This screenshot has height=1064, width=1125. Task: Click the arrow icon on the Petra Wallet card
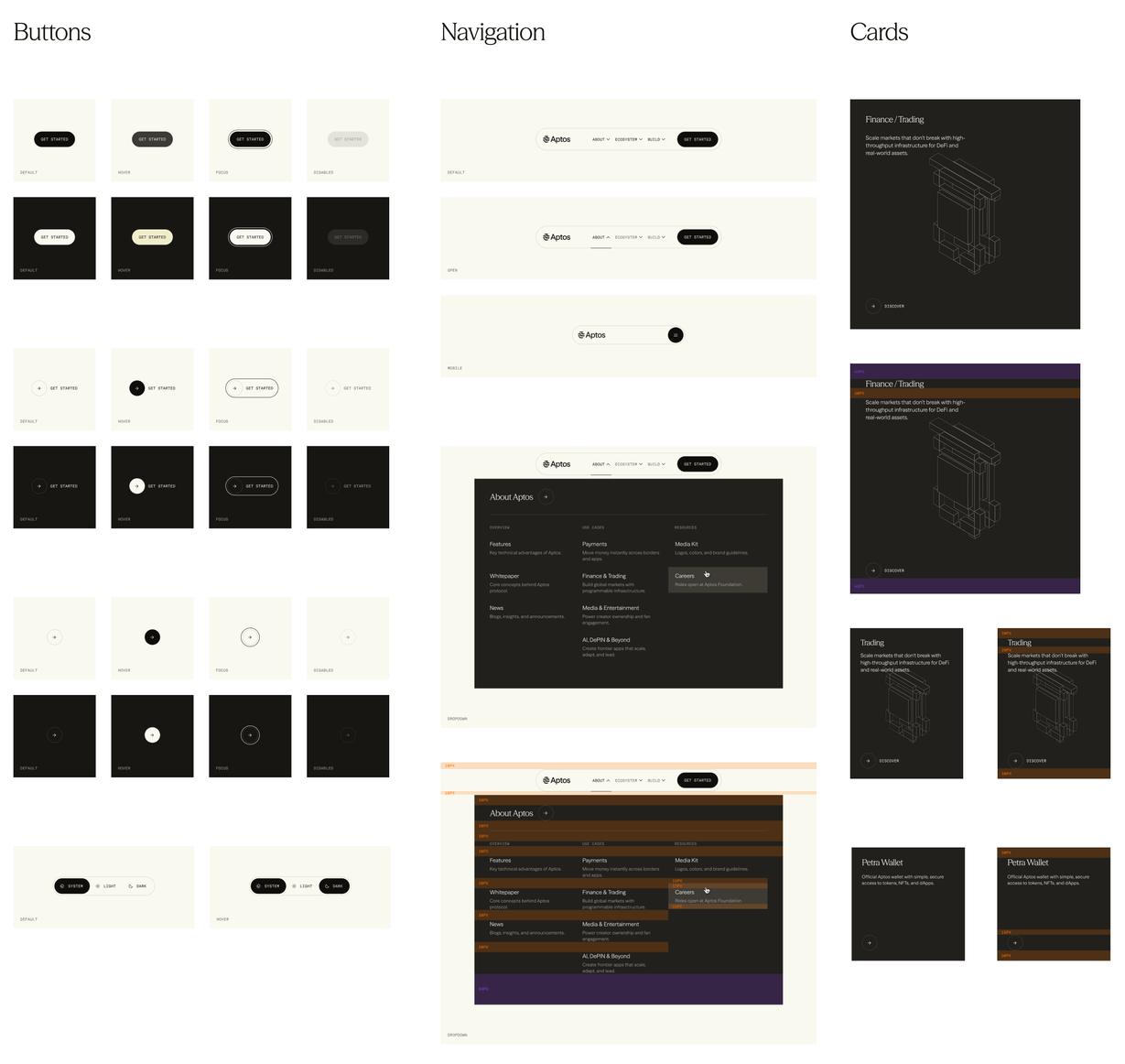point(868,941)
